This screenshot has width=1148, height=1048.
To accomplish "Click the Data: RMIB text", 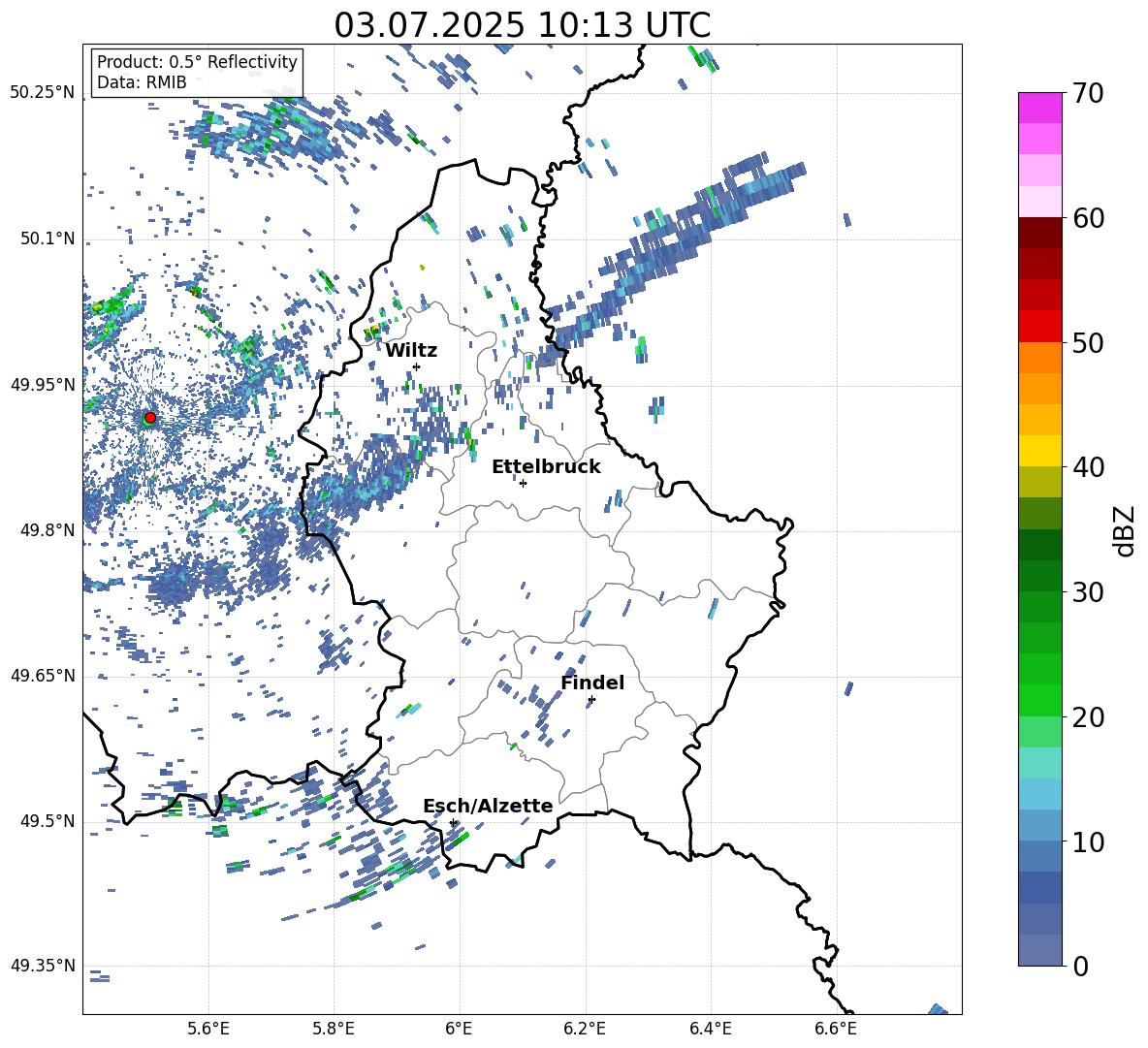I will (142, 82).
